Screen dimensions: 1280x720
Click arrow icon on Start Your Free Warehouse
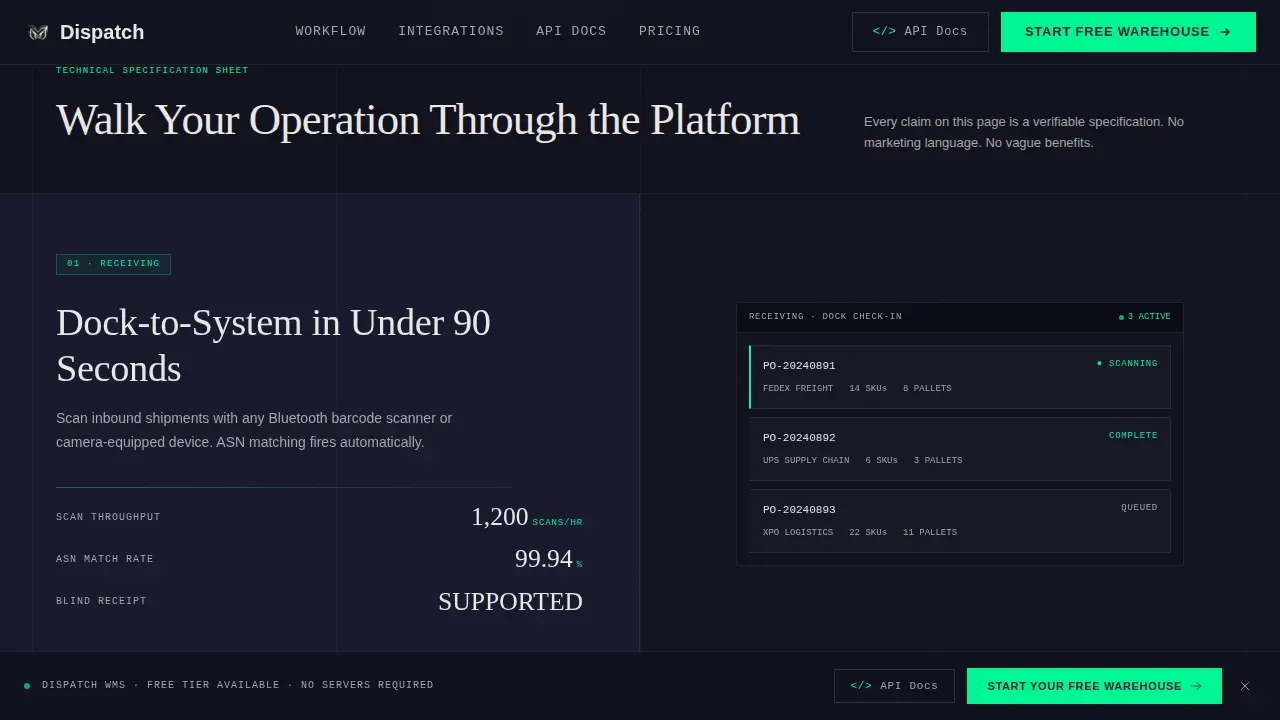tap(1198, 686)
